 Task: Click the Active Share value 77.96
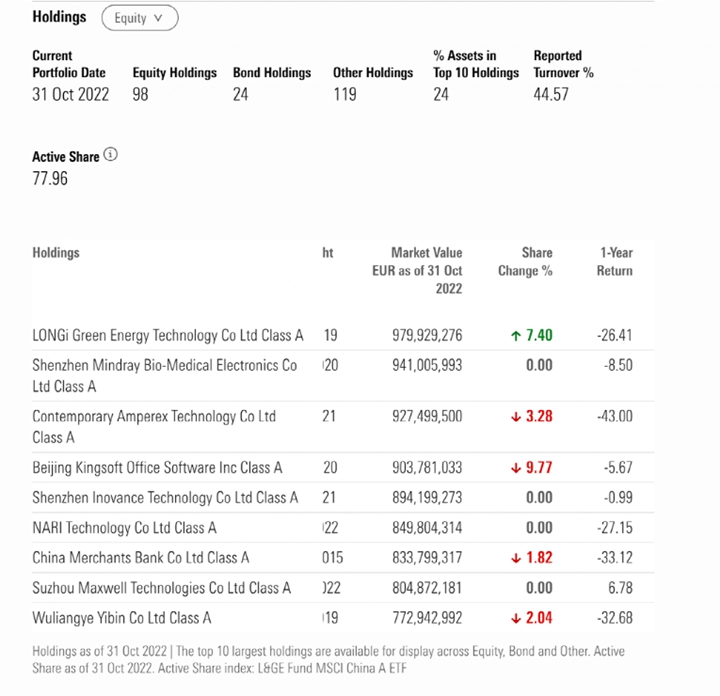point(50,178)
